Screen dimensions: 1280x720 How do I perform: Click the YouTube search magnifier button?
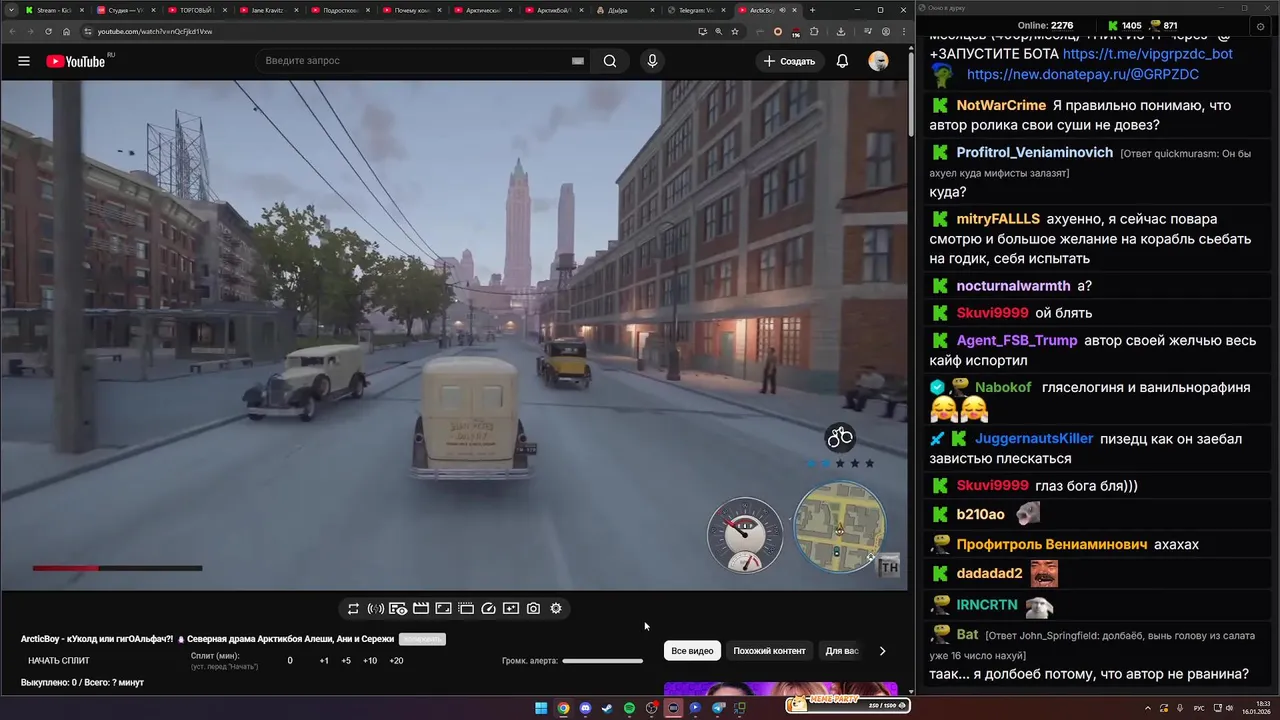click(x=610, y=61)
